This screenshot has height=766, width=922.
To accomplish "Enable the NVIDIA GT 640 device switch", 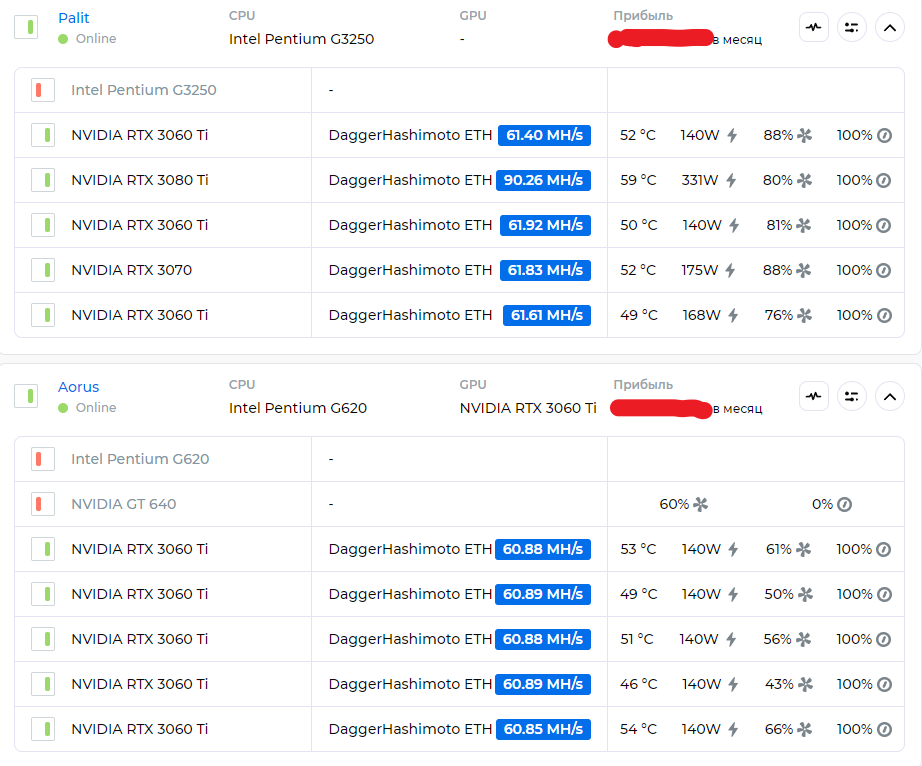I will (x=43, y=504).
